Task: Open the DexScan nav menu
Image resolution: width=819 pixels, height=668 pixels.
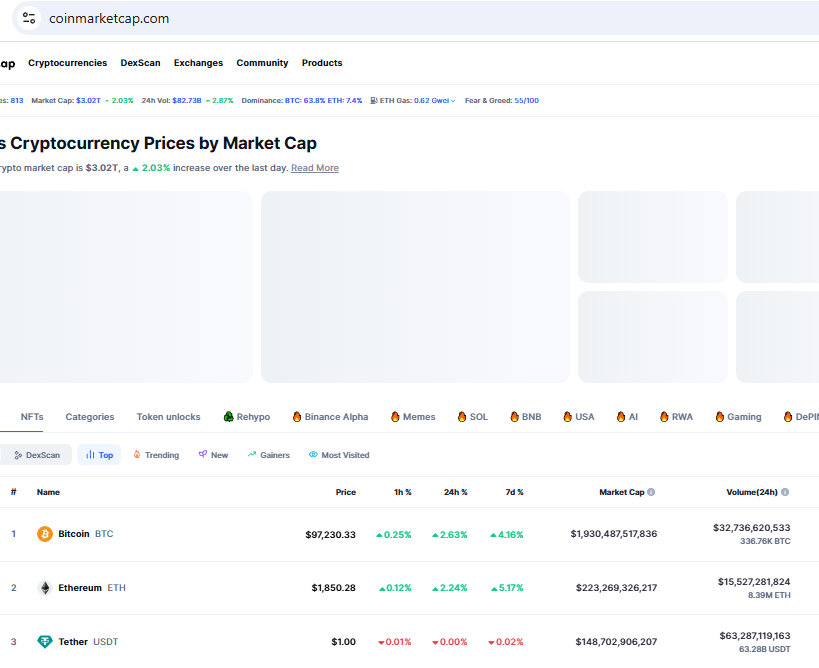Action: [141, 63]
